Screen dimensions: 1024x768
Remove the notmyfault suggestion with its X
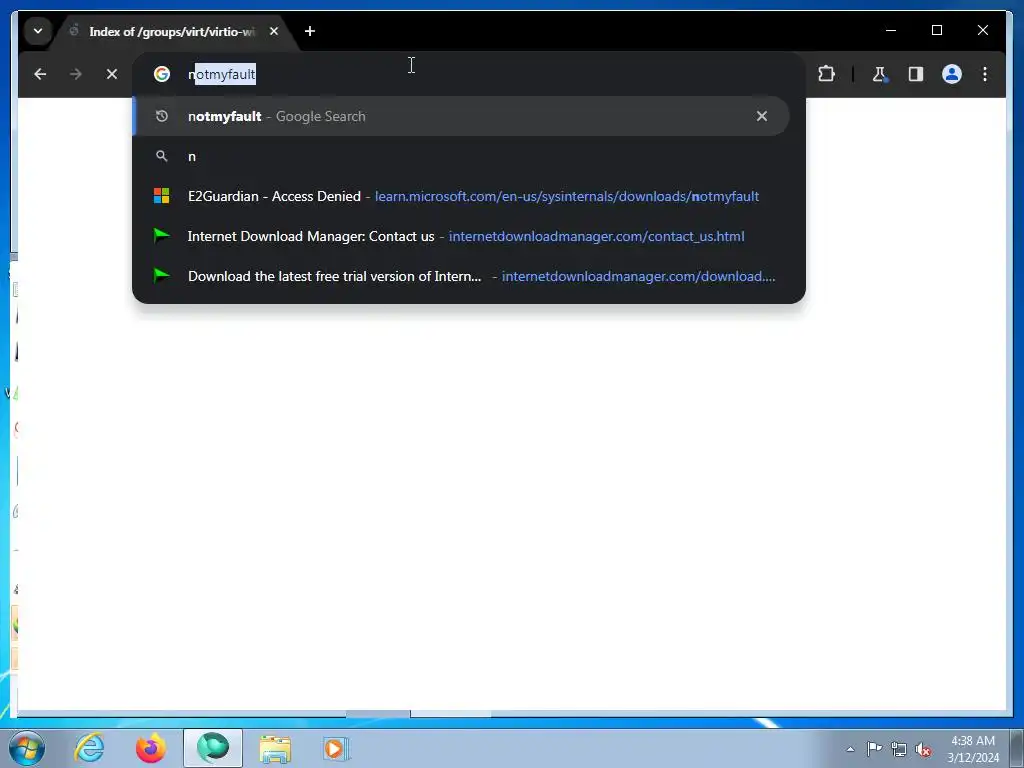tap(761, 116)
